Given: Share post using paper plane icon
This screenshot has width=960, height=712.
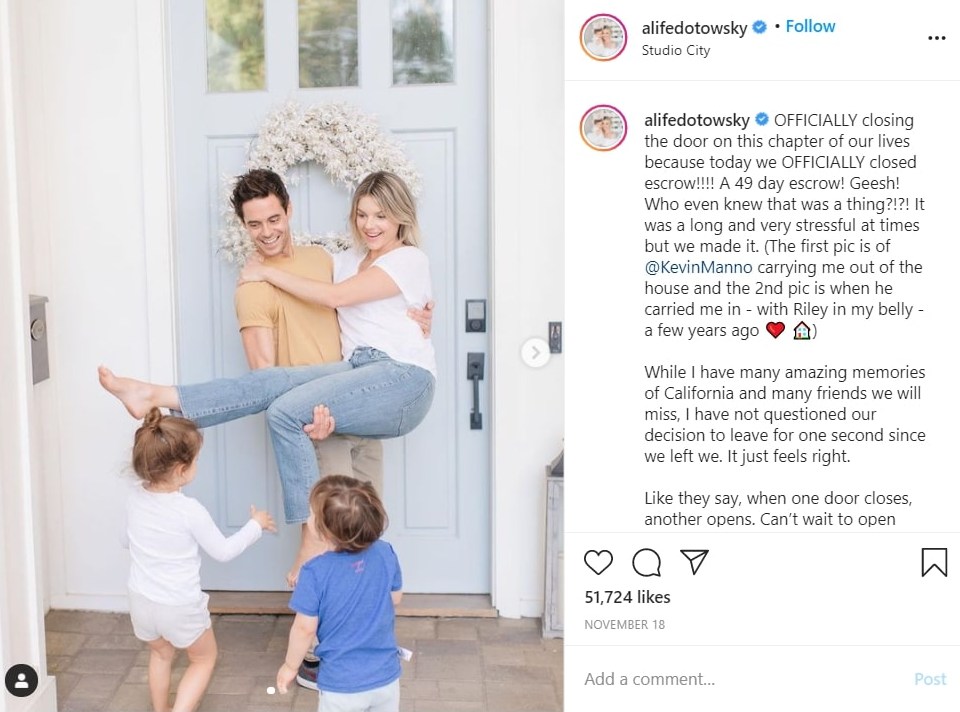Looking at the screenshot, I should 694,561.
